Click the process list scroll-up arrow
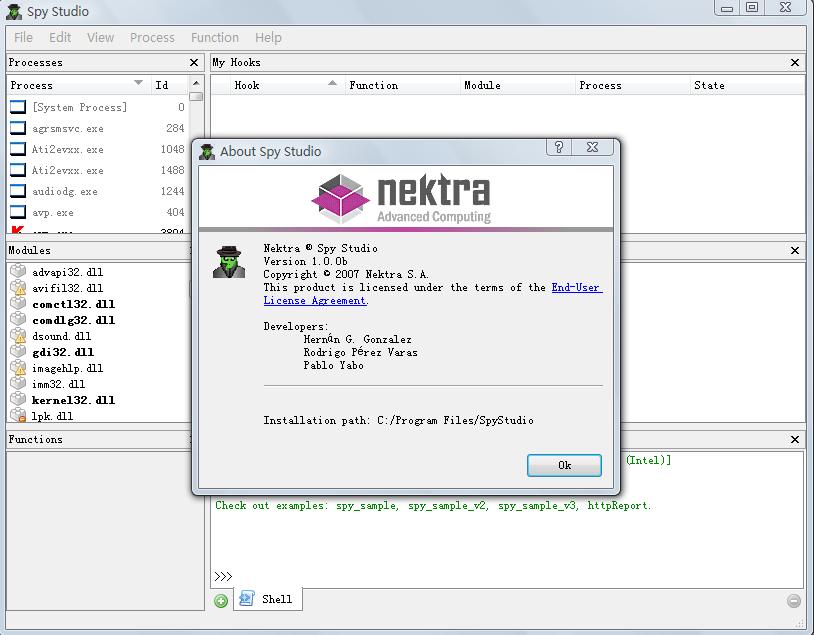The height and width of the screenshot is (635, 814). 196,83
